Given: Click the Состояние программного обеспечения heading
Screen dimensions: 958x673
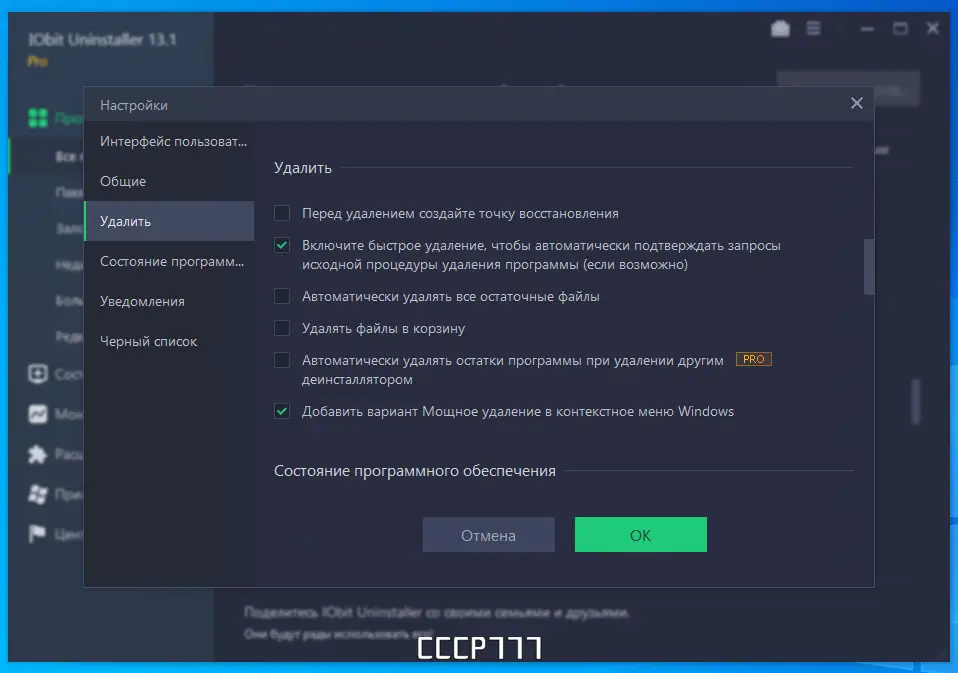Looking at the screenshot, I should click(415, 471).
